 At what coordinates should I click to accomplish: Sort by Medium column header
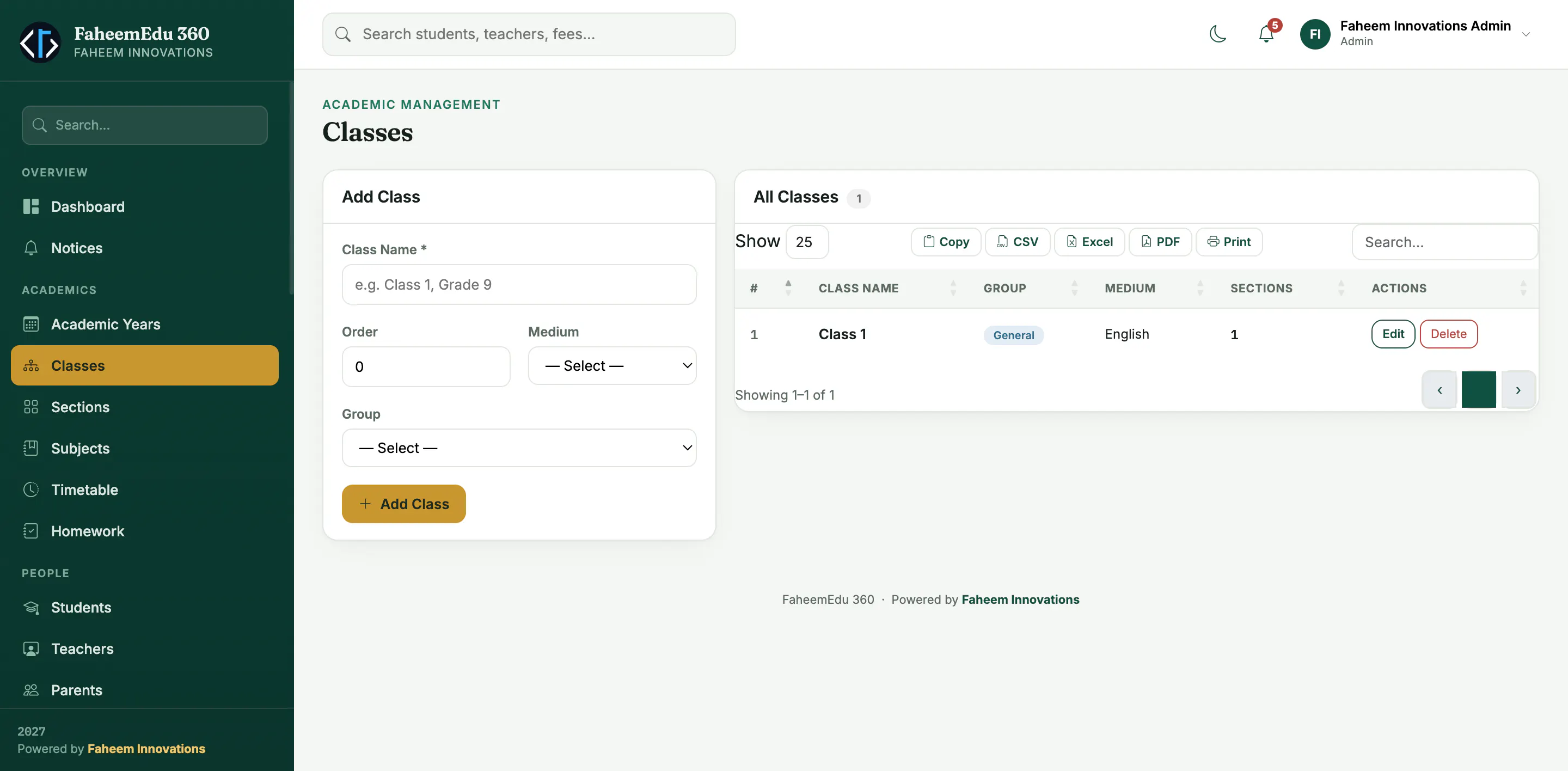coord(1153,288)
